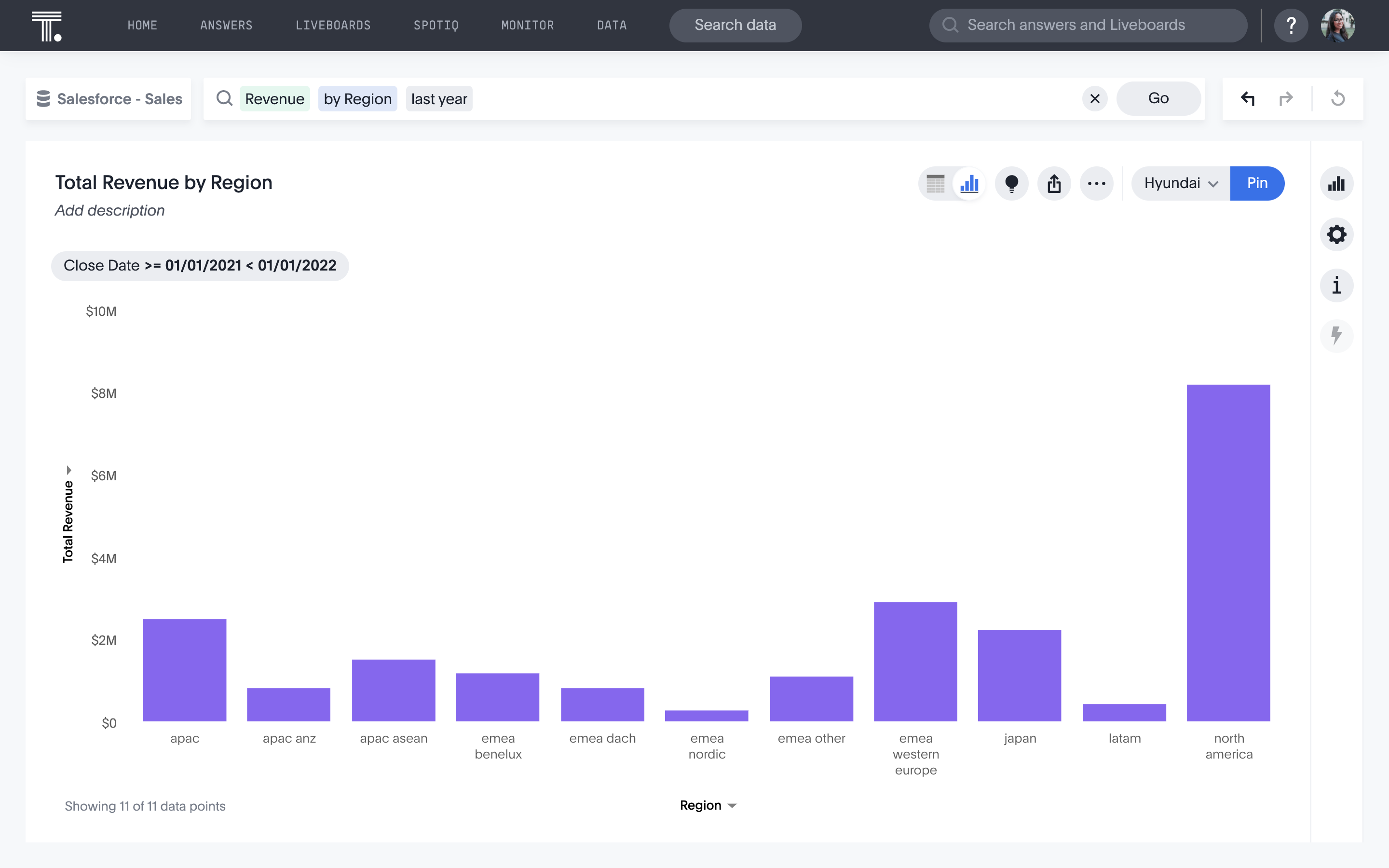Viewport: 1389px width, 868px height.
Task: Open SpotIQ lightbulb insights
Action: click(x=1011, y=184)
